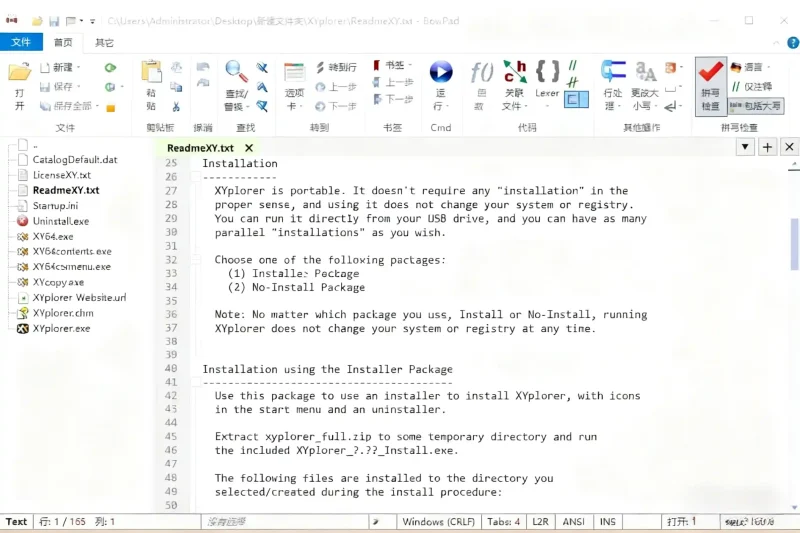
Task: Open the 文件 (File) menu tab
Action: click(21, 42)
